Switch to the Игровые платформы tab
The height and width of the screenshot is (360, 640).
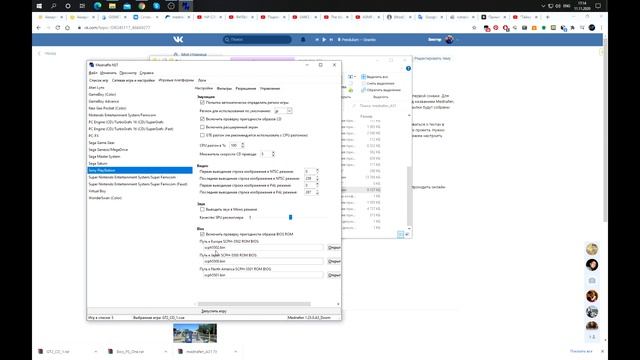[x=176, y=80]
